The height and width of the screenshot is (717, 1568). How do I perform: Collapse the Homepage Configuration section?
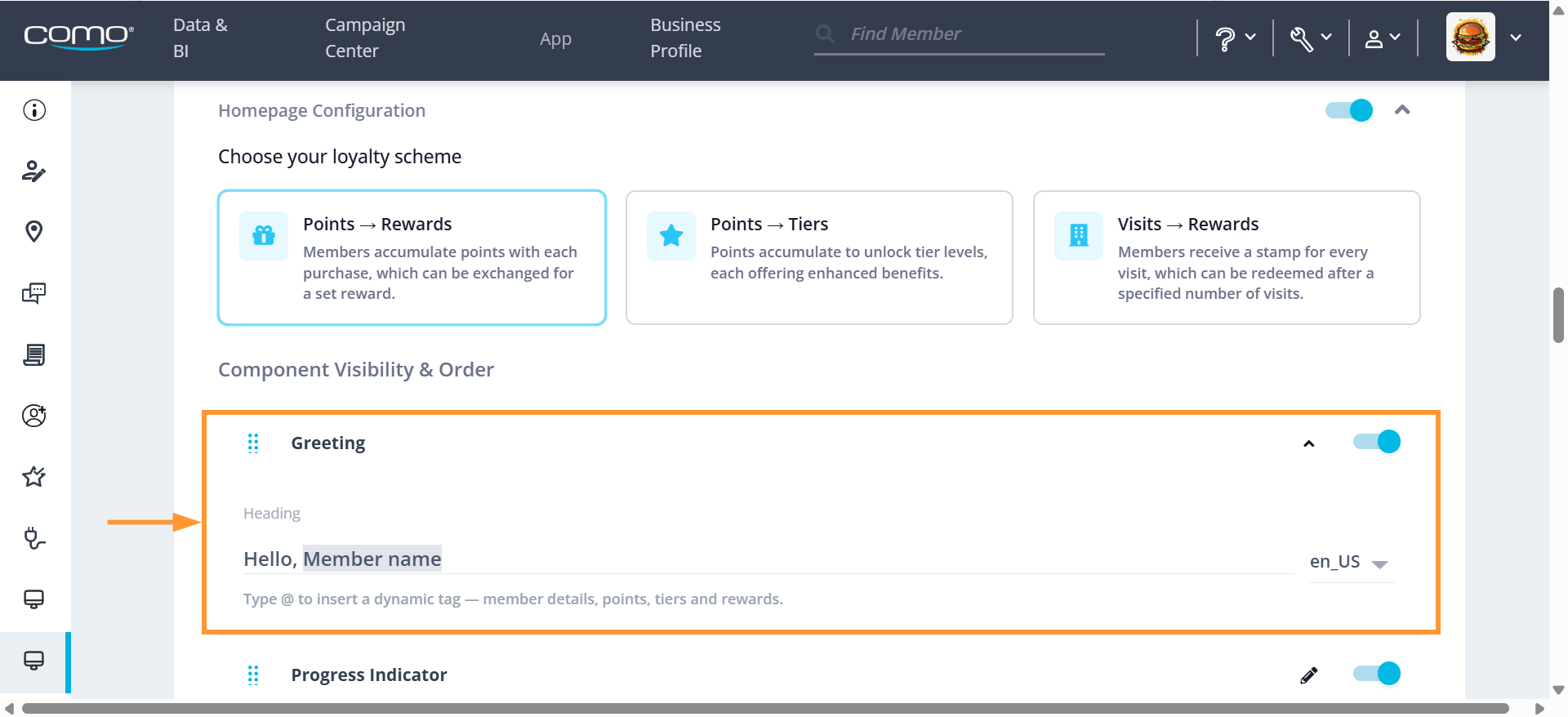pos(1403,109)
